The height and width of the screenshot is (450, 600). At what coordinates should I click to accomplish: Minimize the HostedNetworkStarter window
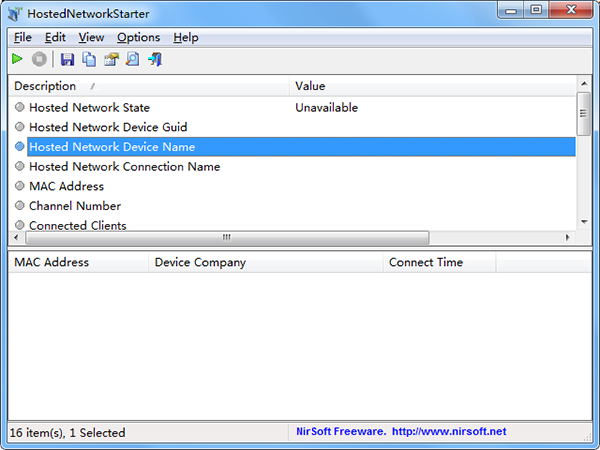click(x=511, y=10)
